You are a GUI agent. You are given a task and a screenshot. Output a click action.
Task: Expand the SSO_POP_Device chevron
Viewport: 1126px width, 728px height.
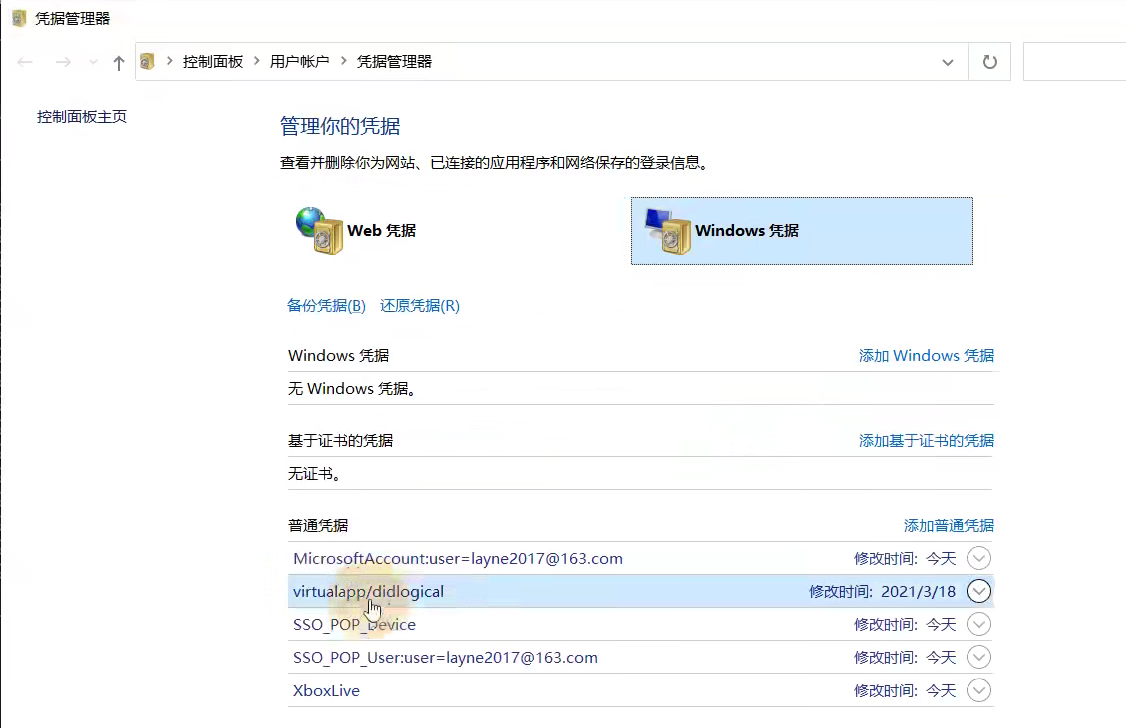point(979,624)
